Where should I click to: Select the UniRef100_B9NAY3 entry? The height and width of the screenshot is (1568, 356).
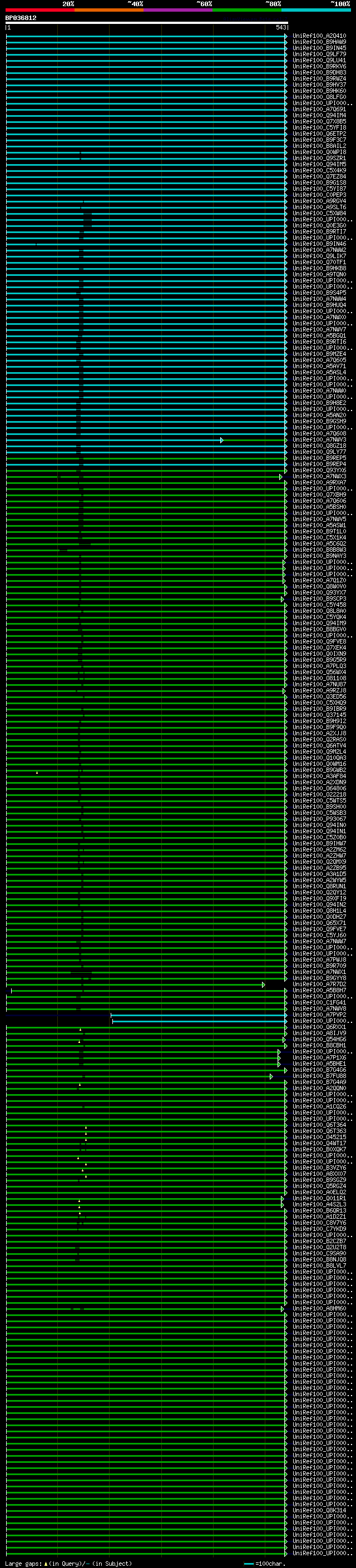coord(319,556)
